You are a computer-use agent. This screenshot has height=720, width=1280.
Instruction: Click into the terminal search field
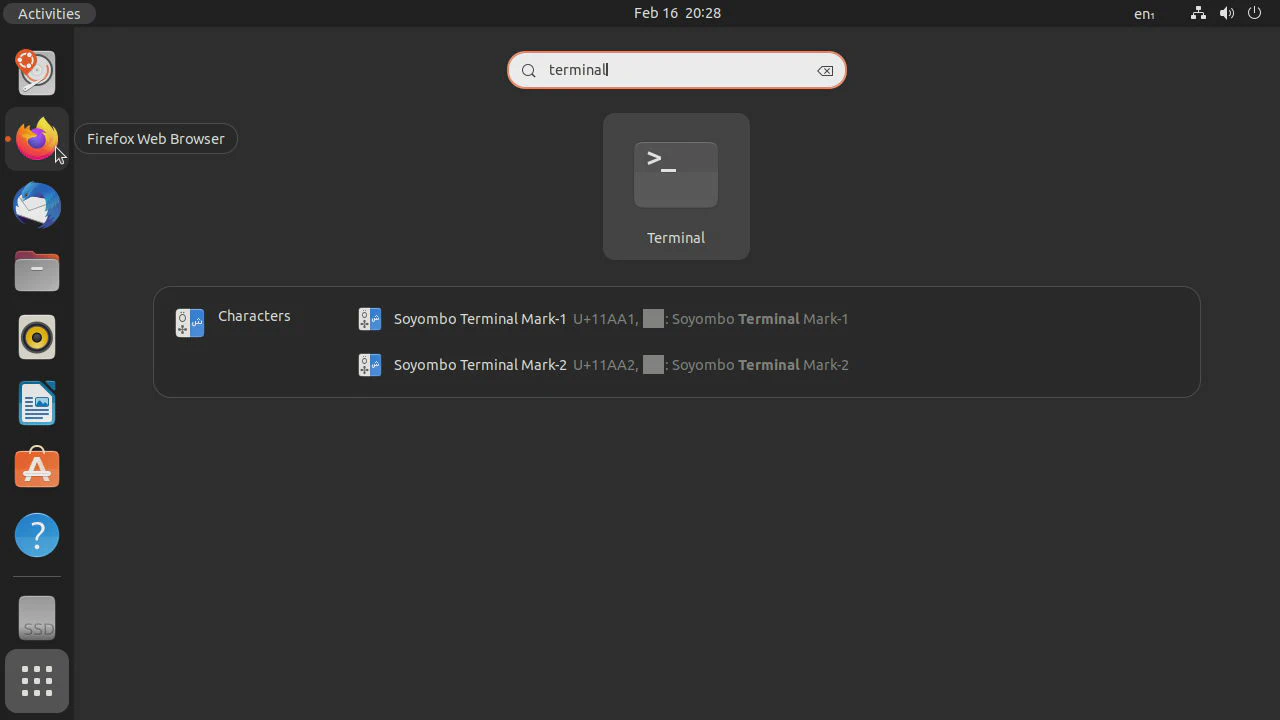click(x=677, y=70)
